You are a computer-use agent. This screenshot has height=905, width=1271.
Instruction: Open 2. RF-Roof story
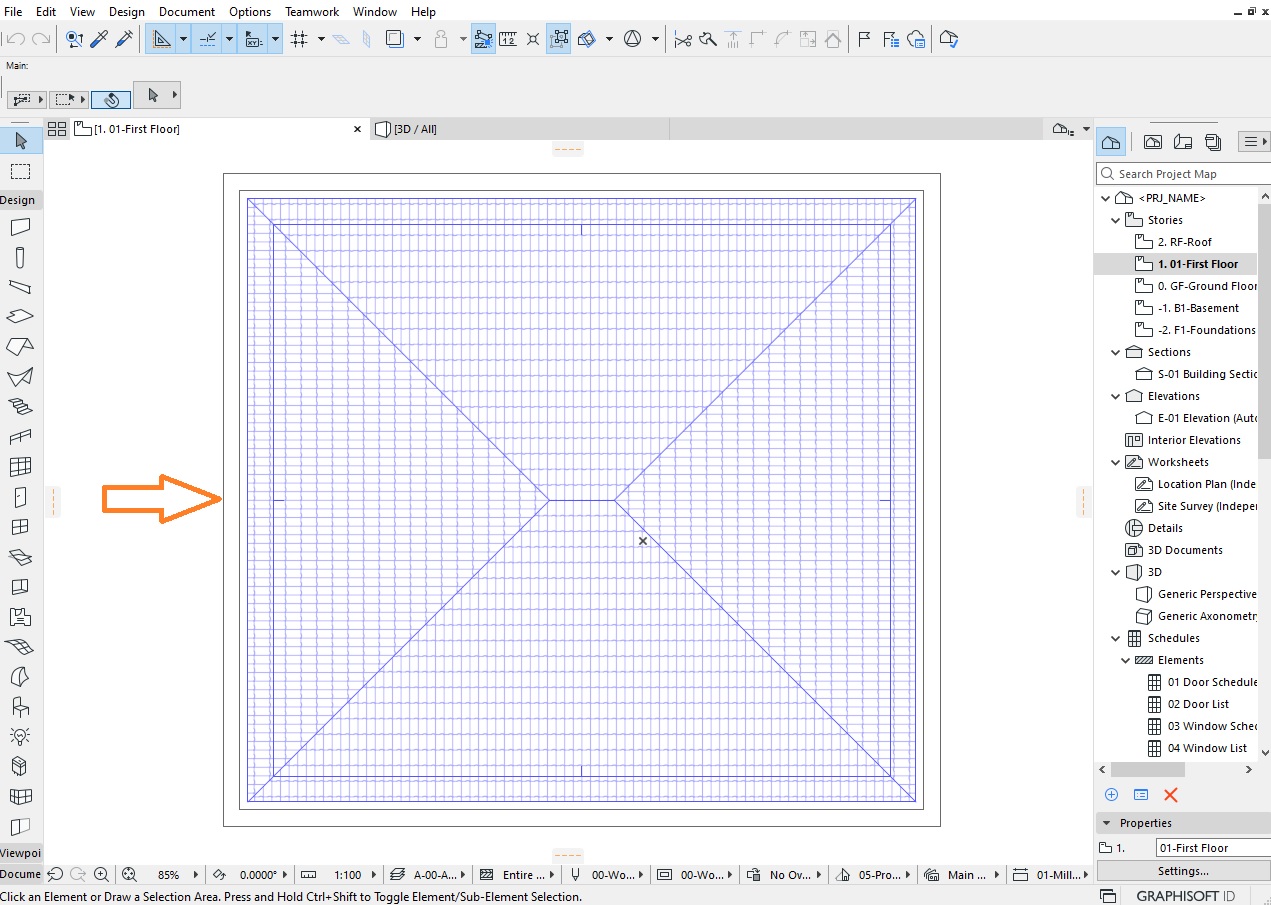coord(1185,242)
